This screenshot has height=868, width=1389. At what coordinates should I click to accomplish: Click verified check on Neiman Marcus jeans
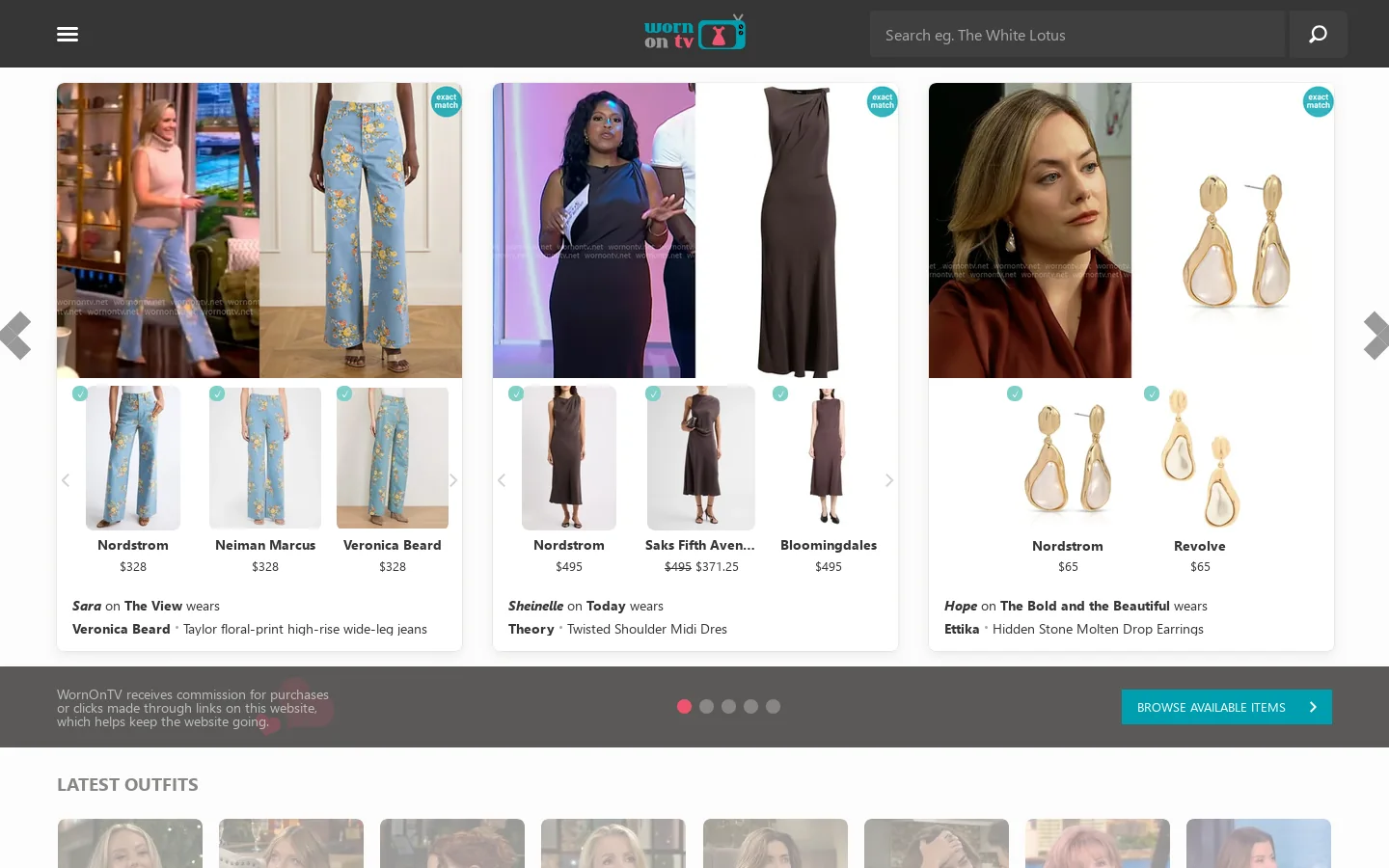coord(217,393)
